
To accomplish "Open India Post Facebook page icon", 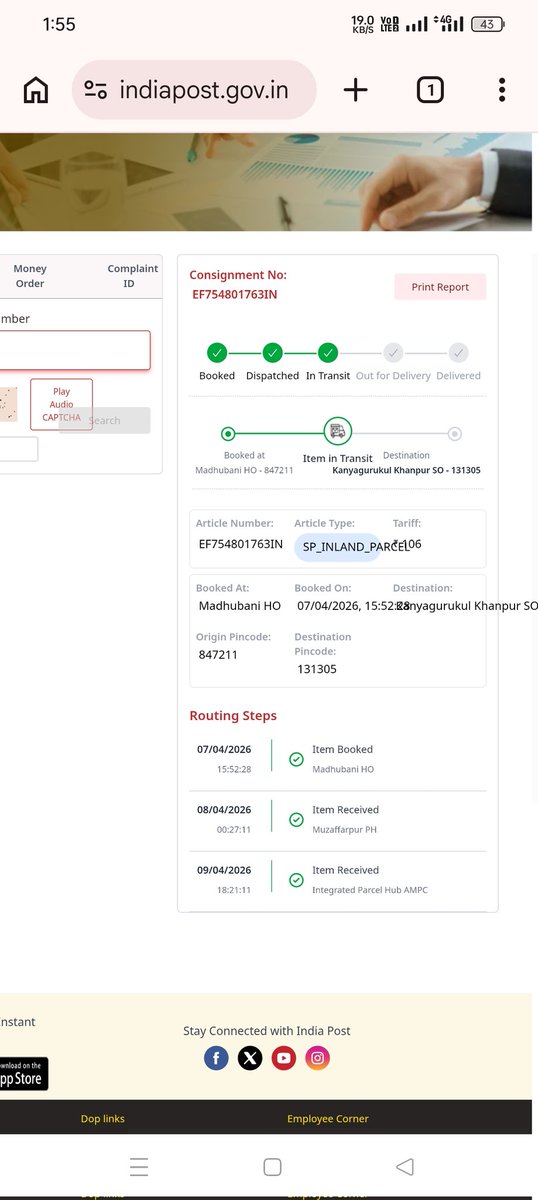I will click(216, 1058).
